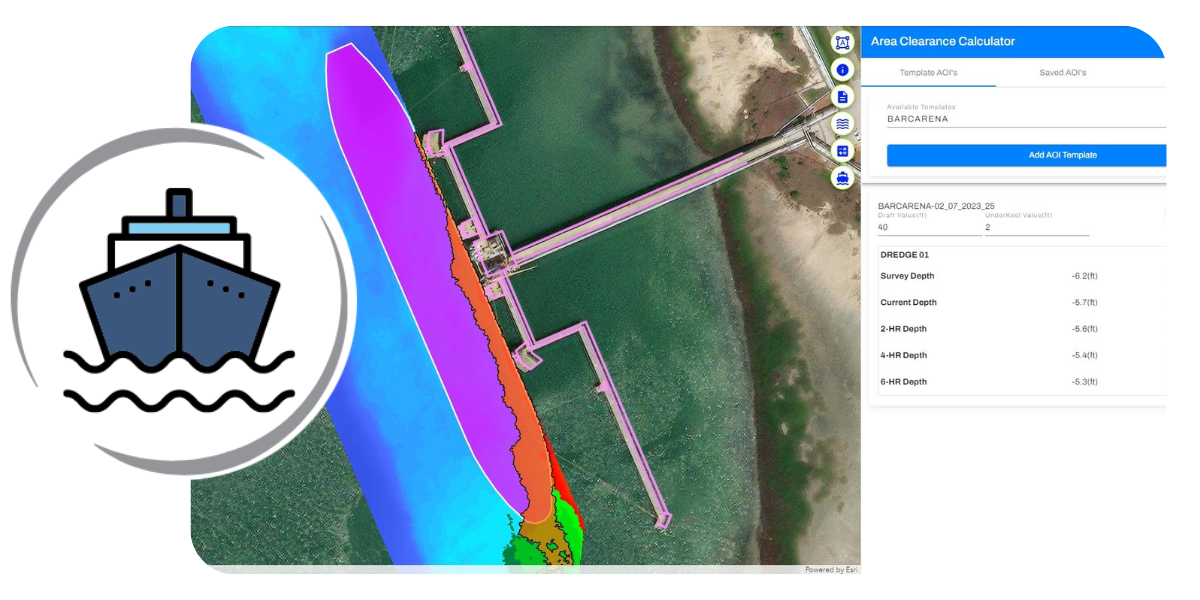1200x600 pixels.
Task: Click the UnderKeel Value input field
Action: tap(1036, 227)
